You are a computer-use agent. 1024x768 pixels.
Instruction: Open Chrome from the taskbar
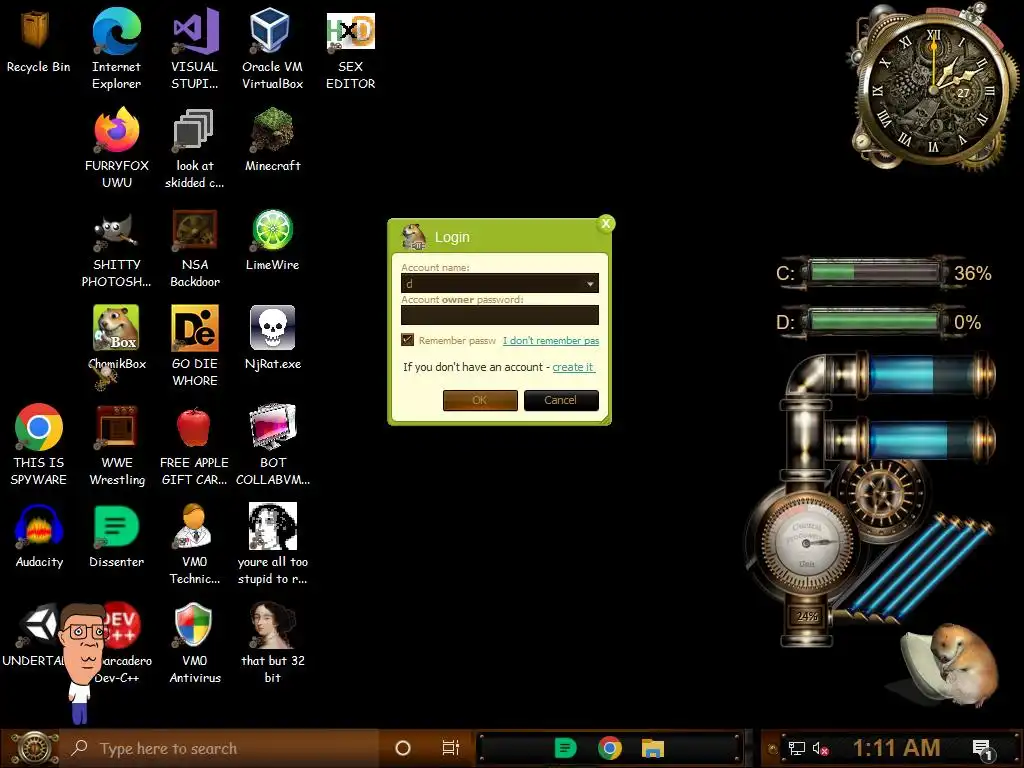pos(609,748)
